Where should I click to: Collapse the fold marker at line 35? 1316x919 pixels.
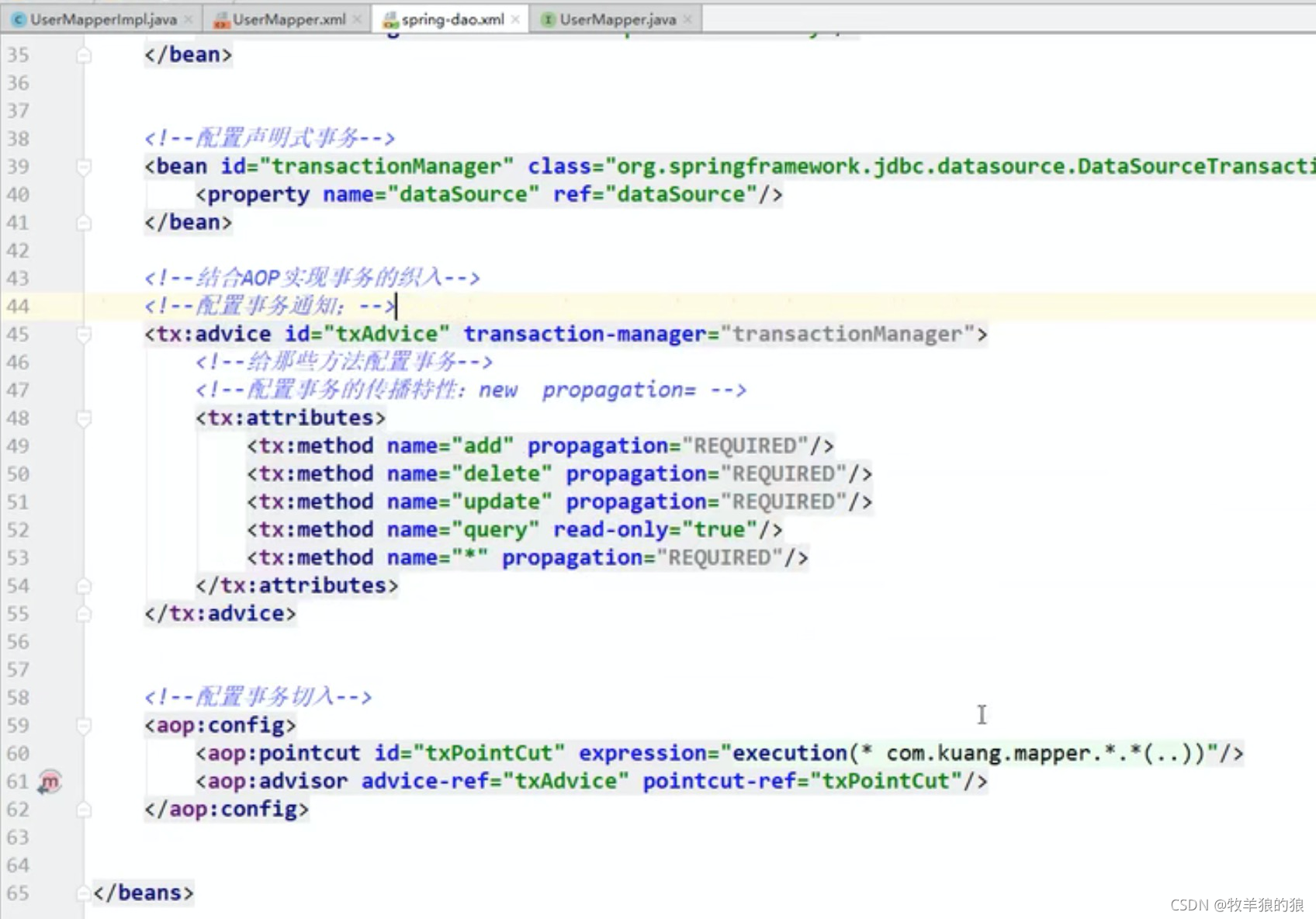click(x=84, y=55)
